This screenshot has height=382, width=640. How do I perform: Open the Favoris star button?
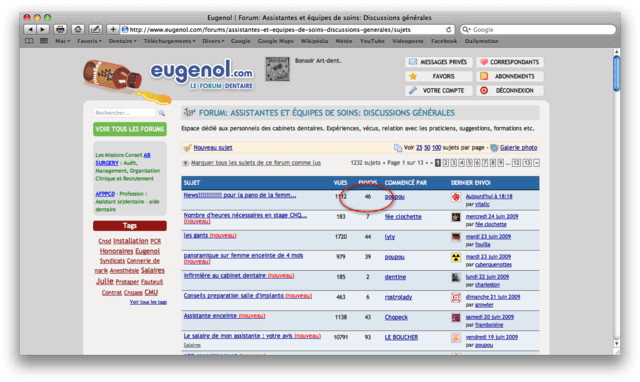click(439, 76)
